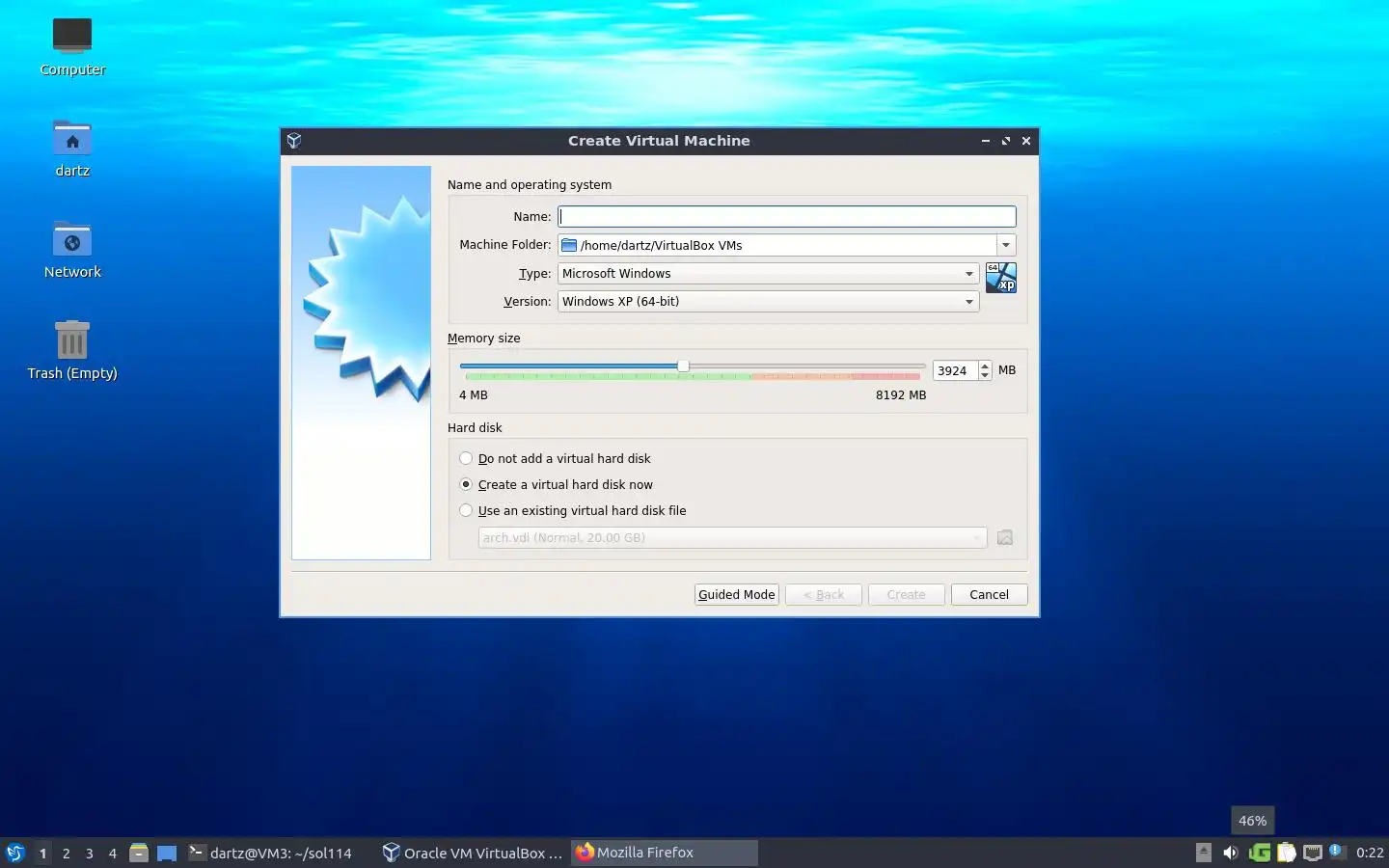The image size is (1389, 868).
Task: Select 'Use an existing virtual hard disk file'
Action: coord(573,511)
